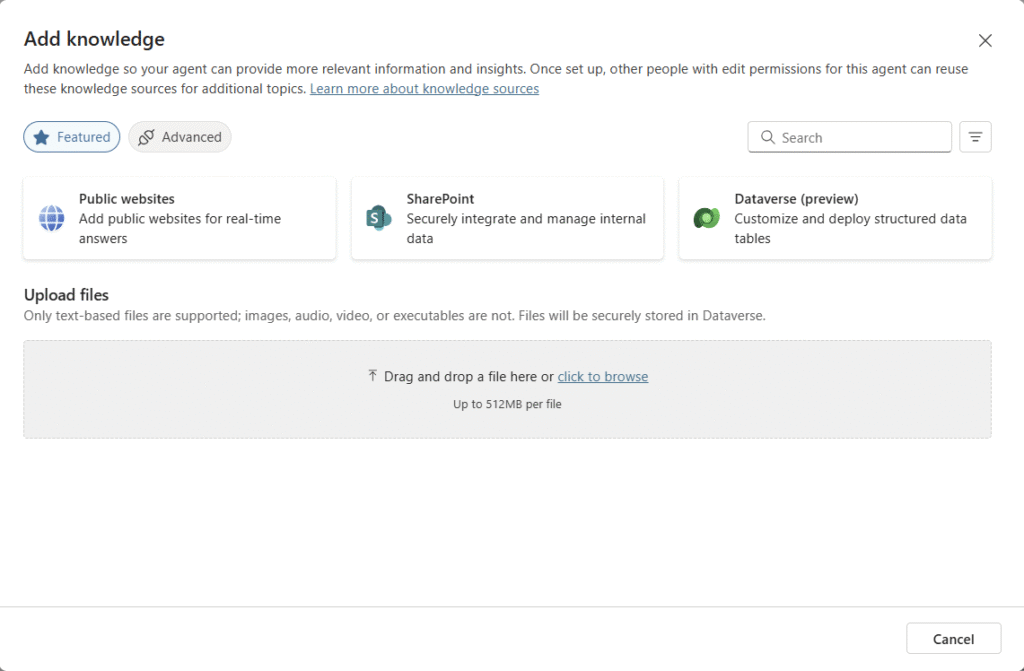Select the Featured tab
Image resolution: width=1024 pixels, height=671 pixels.
click(x=72, y=137)
